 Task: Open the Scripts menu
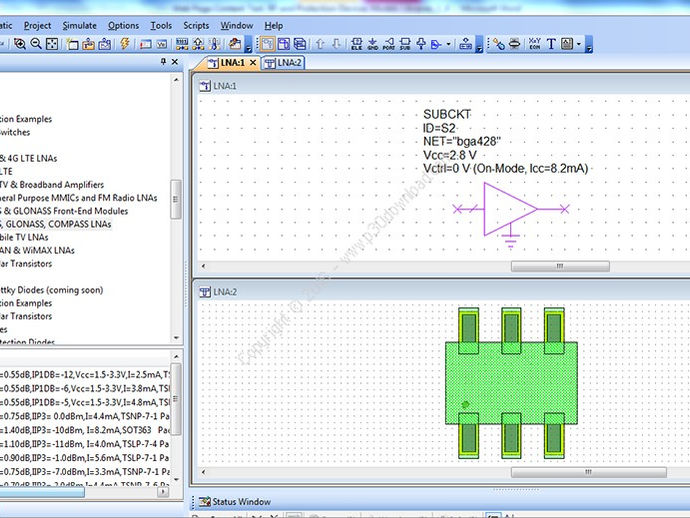click(196, 26)
